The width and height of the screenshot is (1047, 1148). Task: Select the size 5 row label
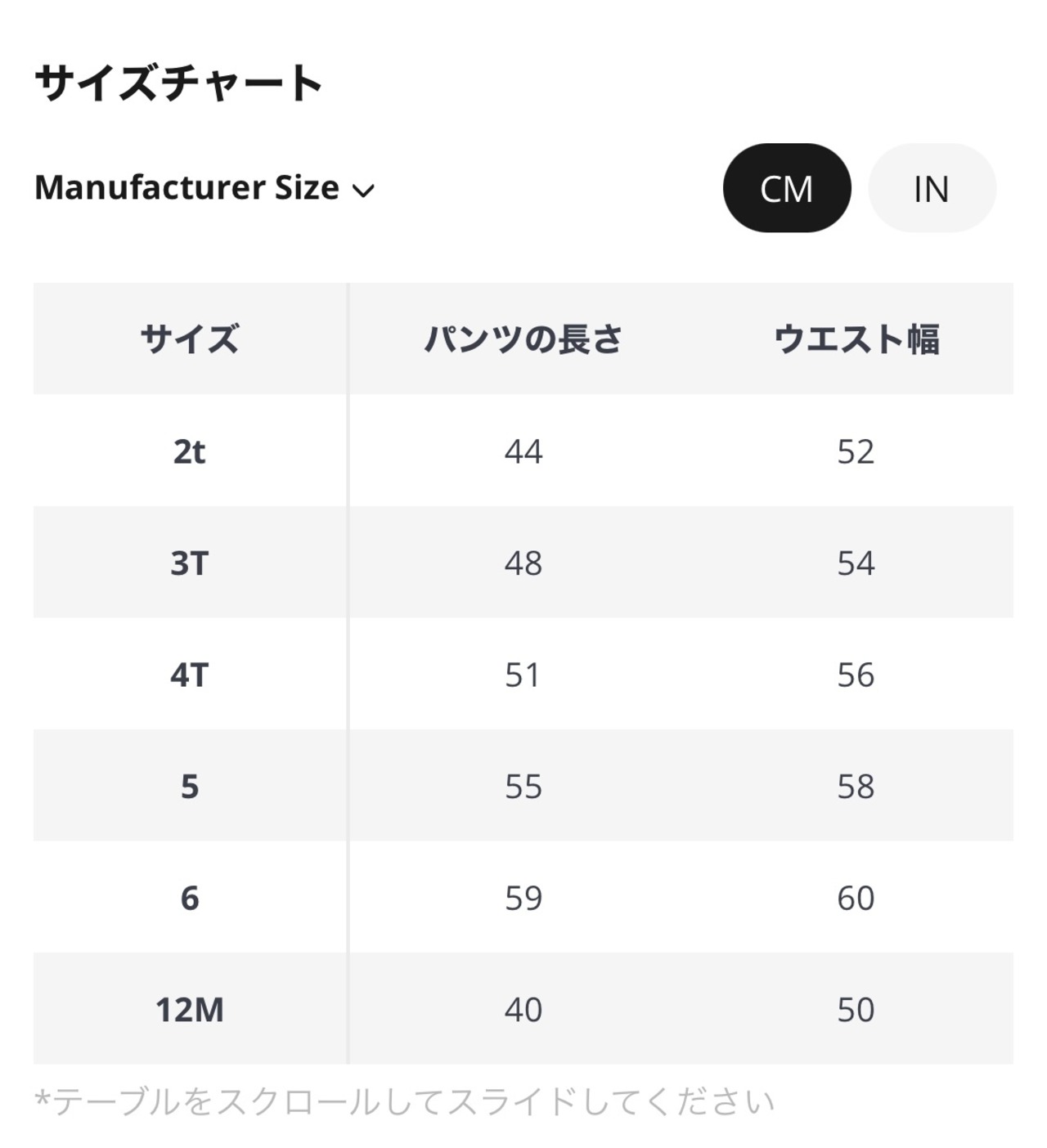pyautogui.click(x=189, y=787)
